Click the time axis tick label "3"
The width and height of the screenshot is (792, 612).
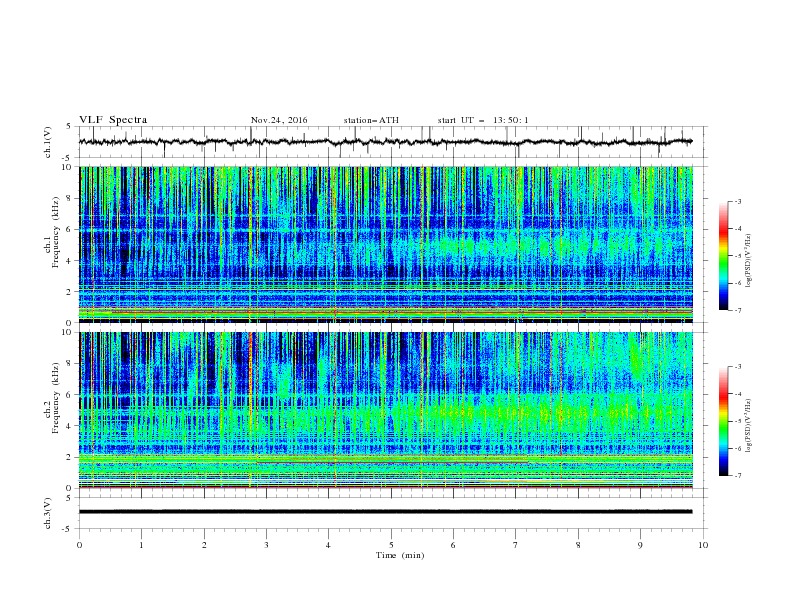click(266, 545)
